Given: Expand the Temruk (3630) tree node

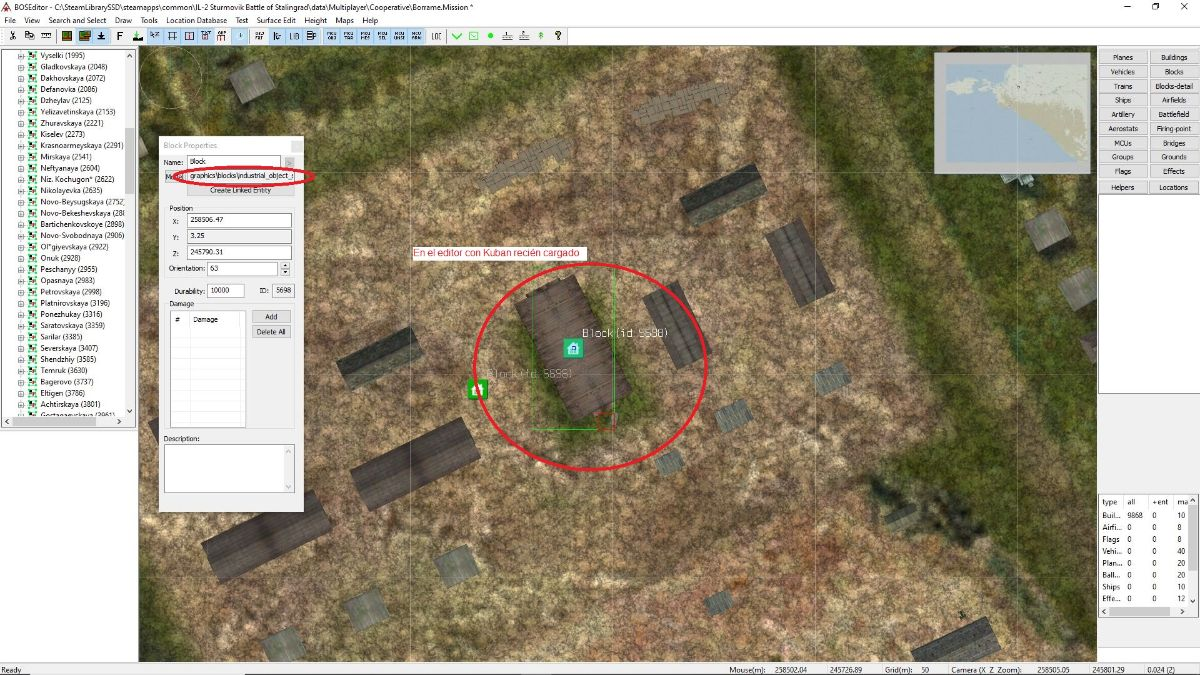Looking at the screenshot, I should pos(22,370).
